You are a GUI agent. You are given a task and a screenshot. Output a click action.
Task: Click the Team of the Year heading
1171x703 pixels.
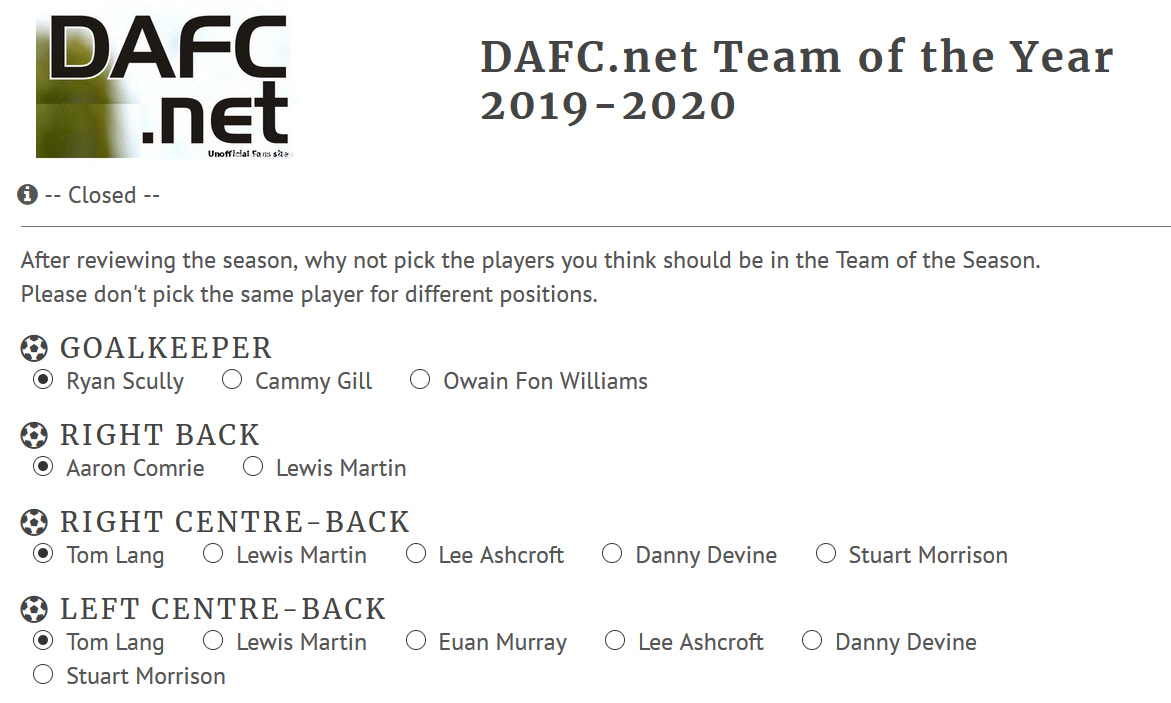point(796,81)
